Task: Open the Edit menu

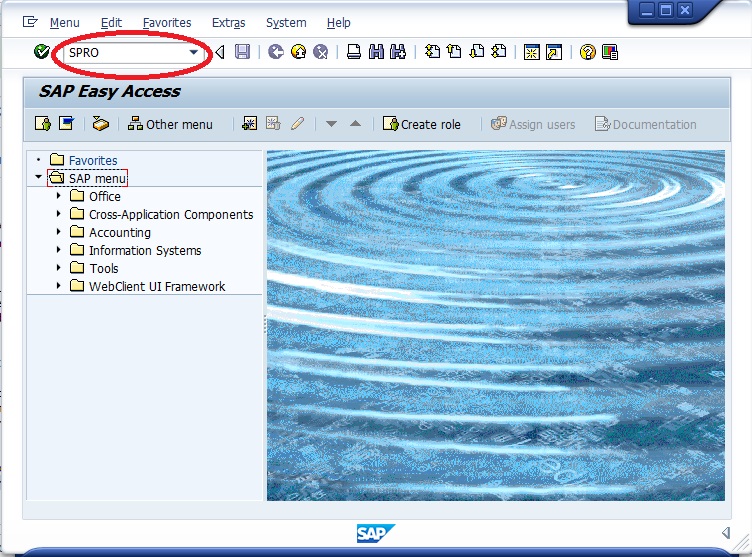Action: click(111, 23)
